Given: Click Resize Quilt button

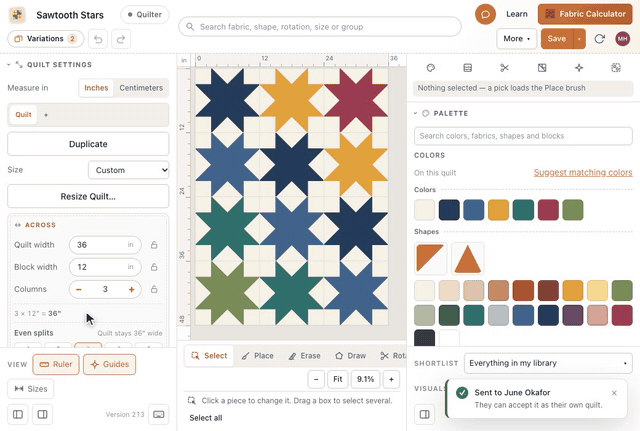Looking at the screenshot, I should coord(88,196).
